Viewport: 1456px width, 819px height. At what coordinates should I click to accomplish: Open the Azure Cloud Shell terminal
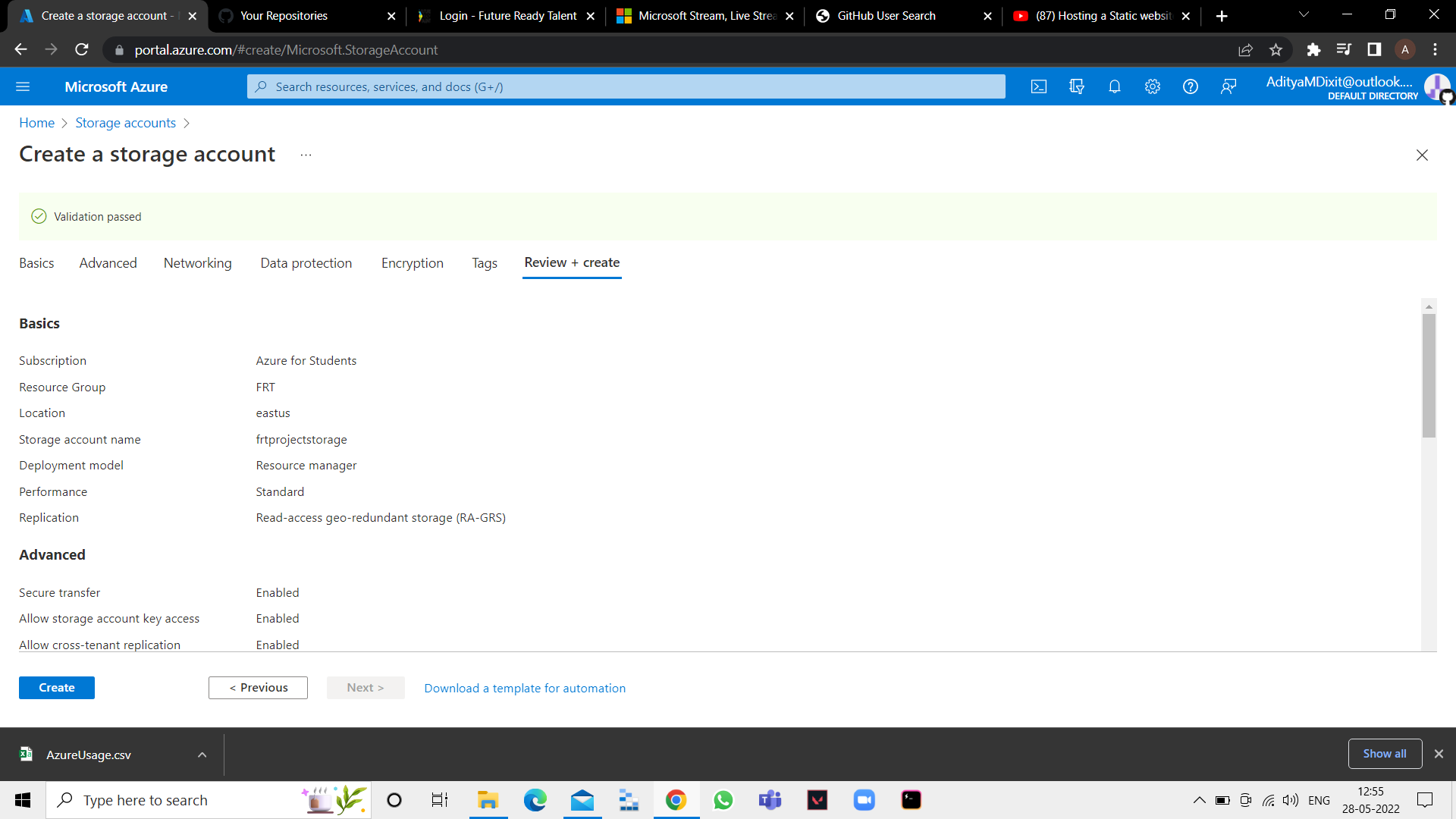tap(1038, 86)
